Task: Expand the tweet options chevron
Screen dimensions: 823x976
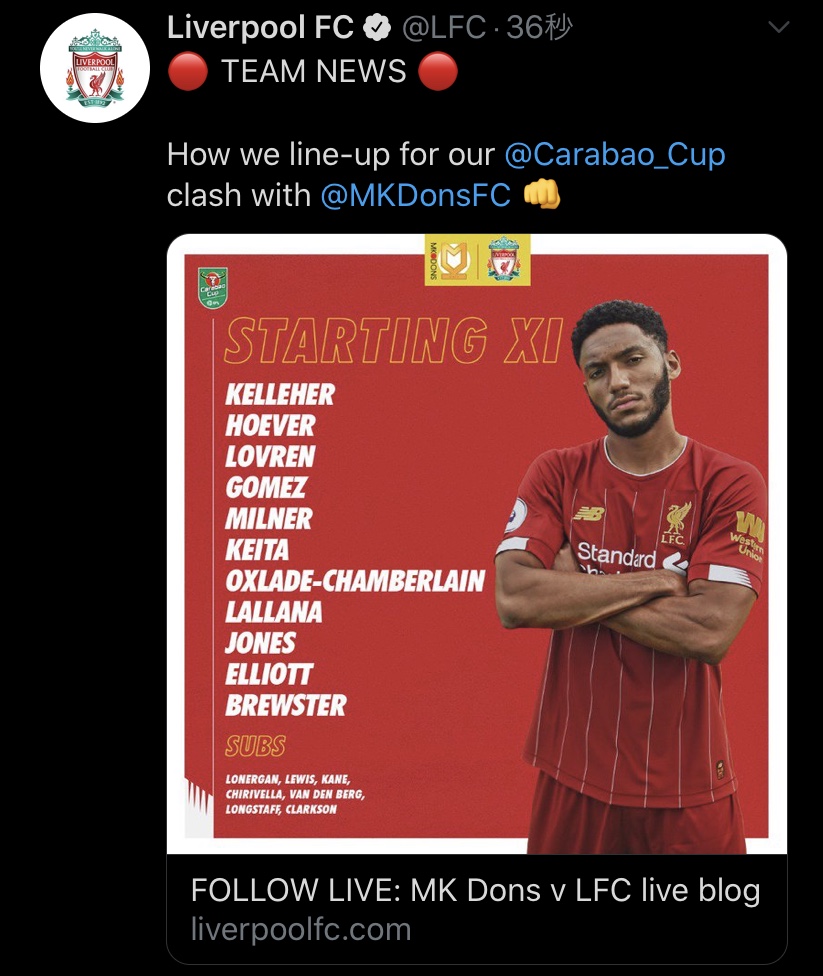Action: (x=776, y=28)
